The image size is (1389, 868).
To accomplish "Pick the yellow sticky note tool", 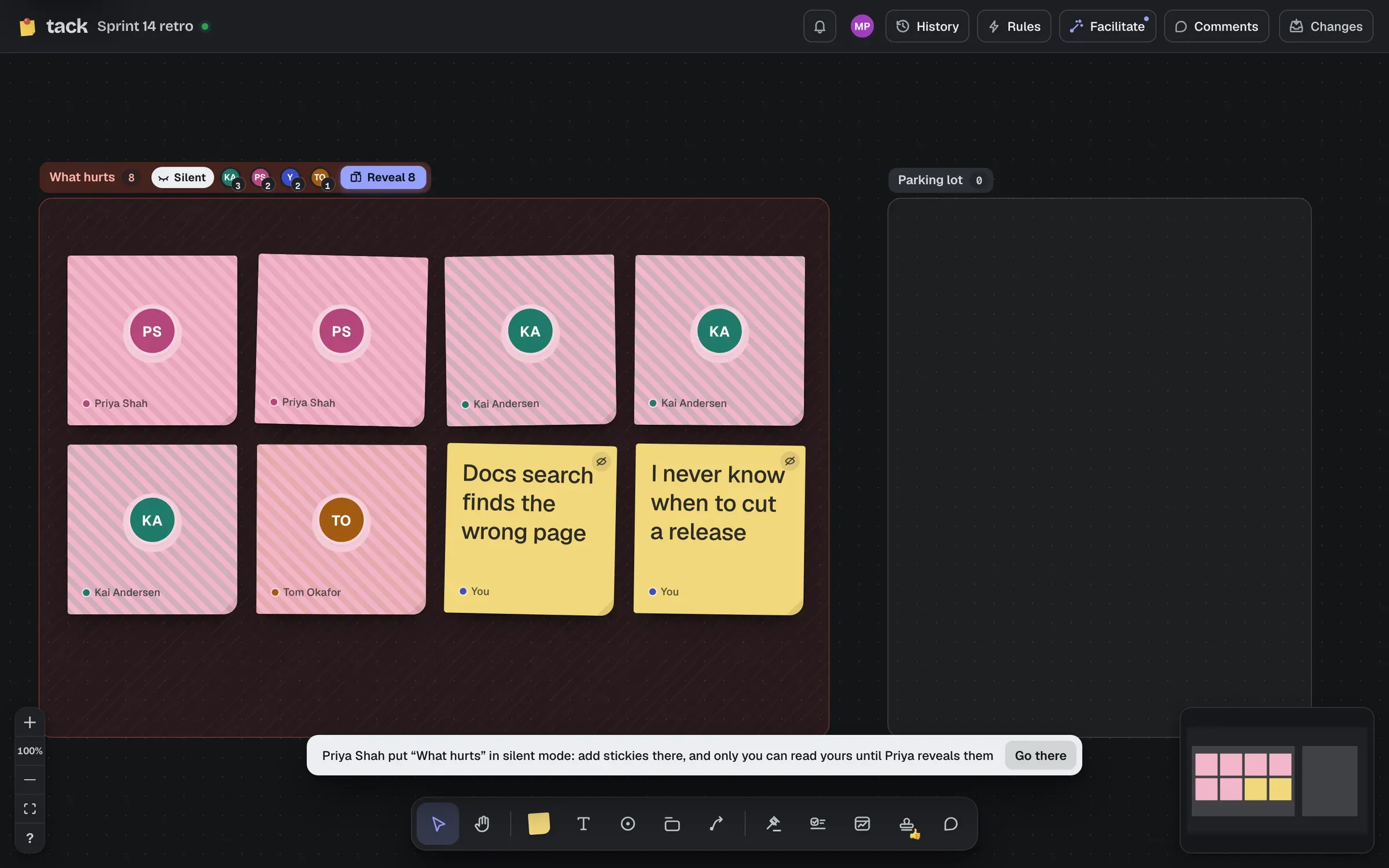I will tap(538, 823).
